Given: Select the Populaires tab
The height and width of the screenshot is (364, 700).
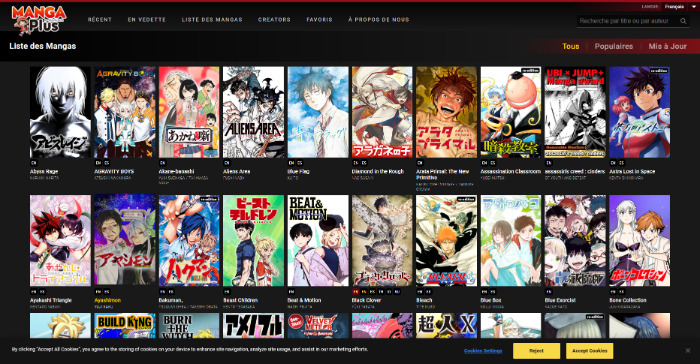Looking at the screenshot, I should coord(613,46).
